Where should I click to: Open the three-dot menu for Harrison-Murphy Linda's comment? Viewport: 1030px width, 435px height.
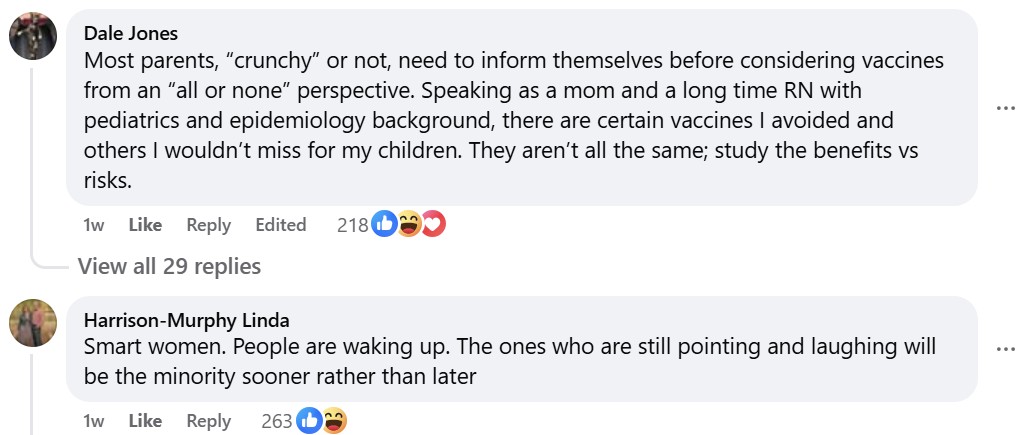pos(1005,349)
